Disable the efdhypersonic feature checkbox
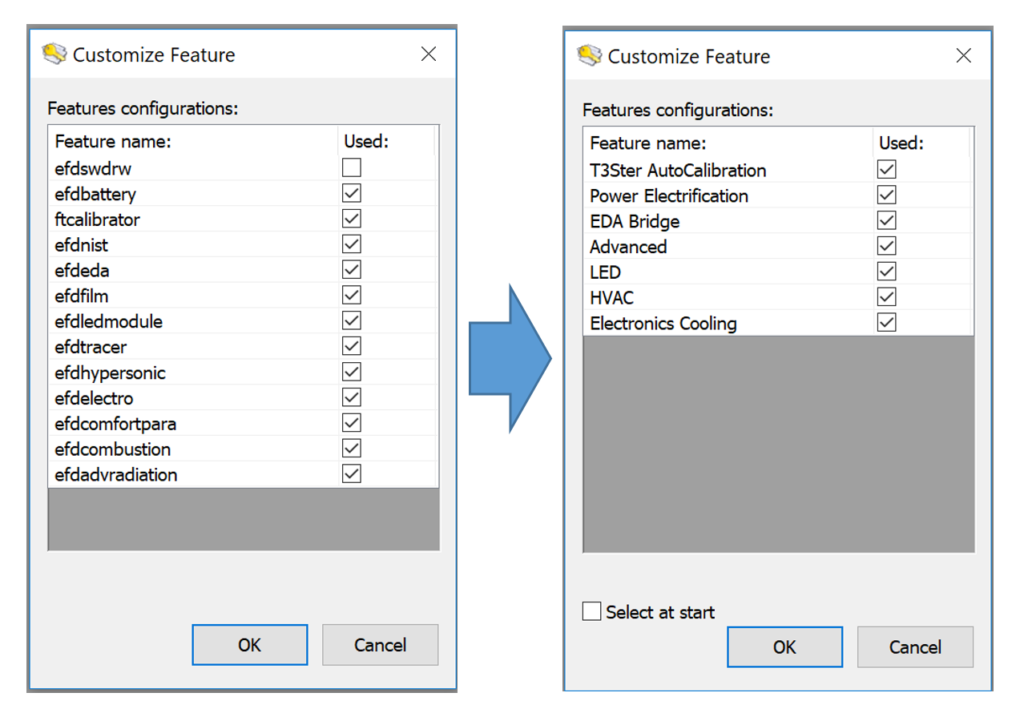The image size is (1024, 721). [x=351, y=372]
